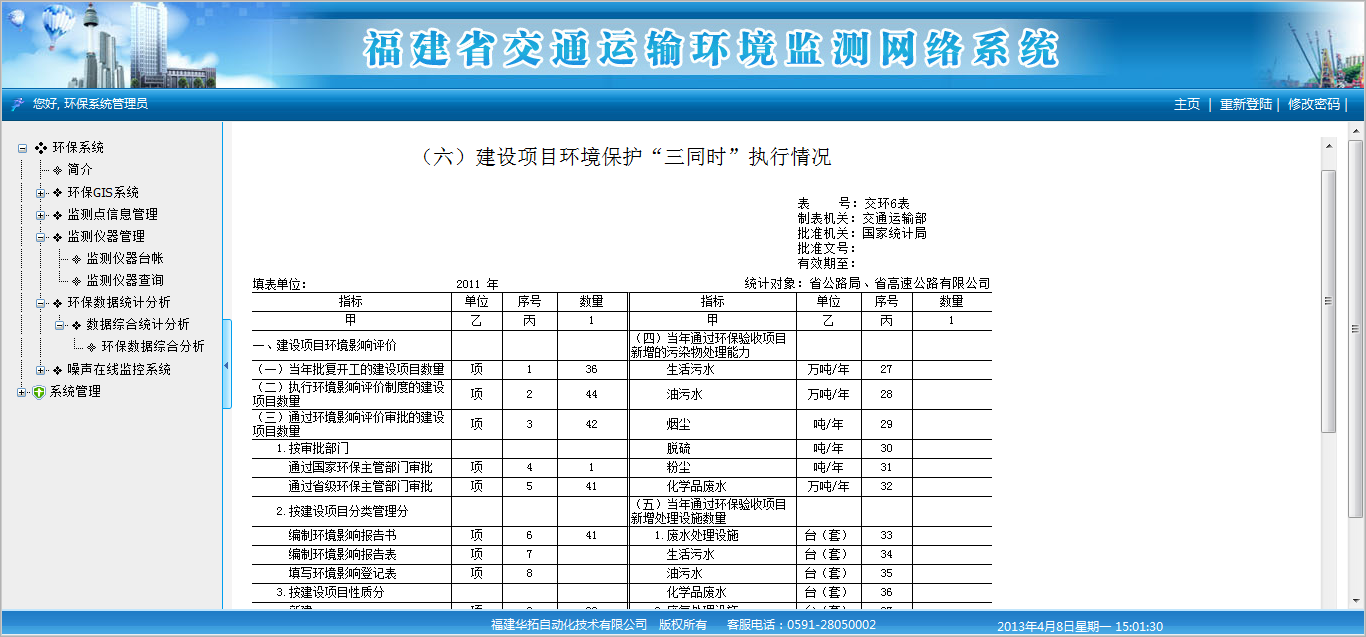Viewport: 1366px width, 637px height.
Task: Go to 主页 in the top bar
Action: coord(1187,104)
